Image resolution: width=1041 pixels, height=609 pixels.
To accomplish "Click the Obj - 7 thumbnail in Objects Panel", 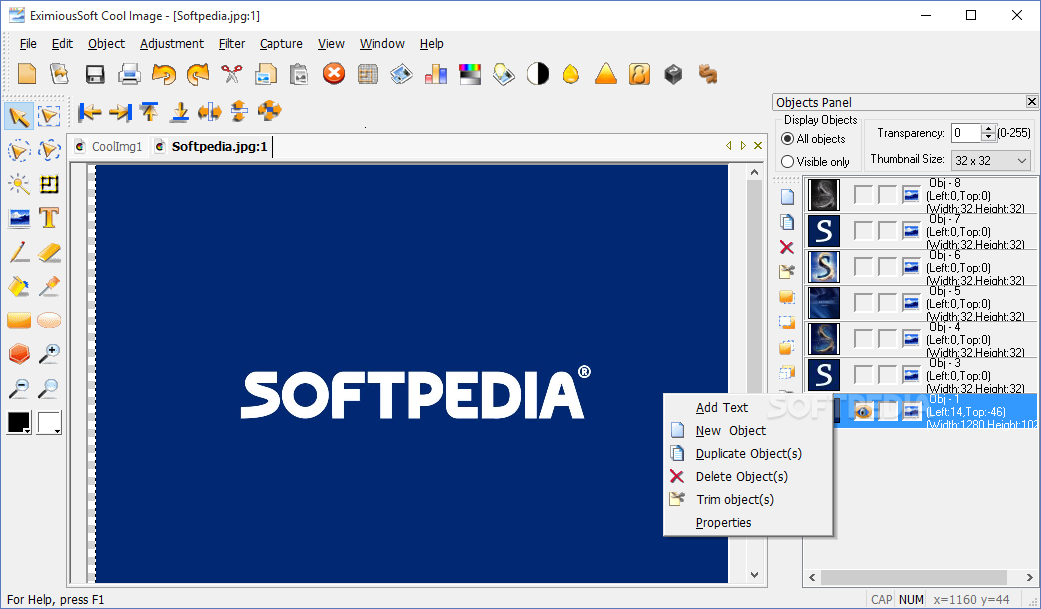I will click(823, 230).
